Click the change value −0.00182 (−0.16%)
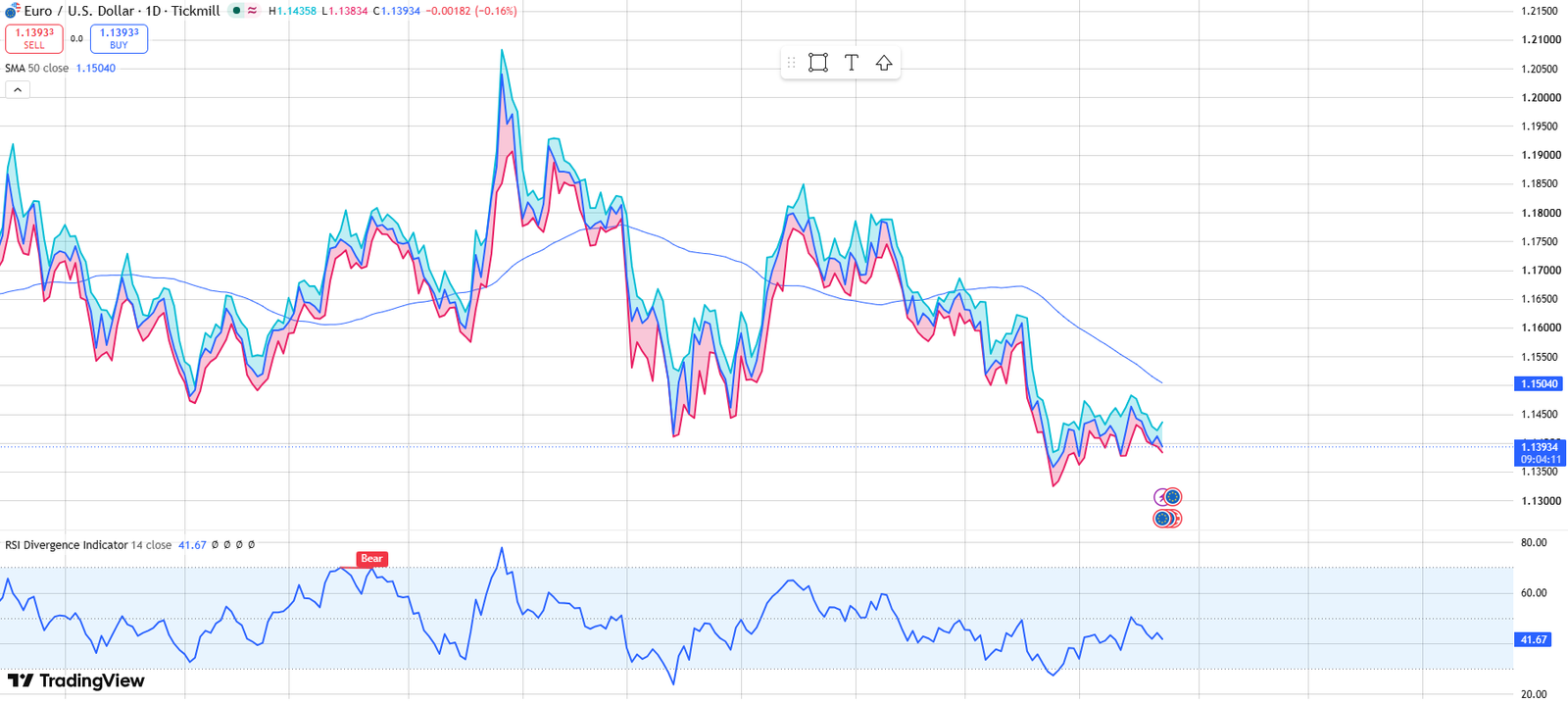Viewport: 1568px width, 704px height. (471, 12)
